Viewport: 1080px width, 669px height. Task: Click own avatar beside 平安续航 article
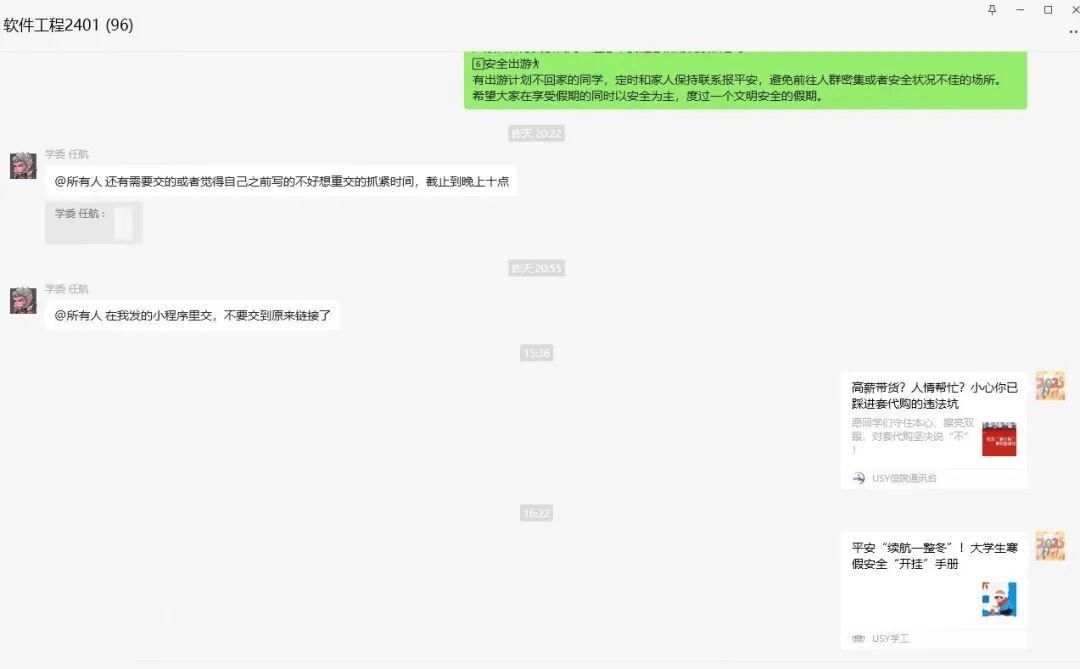[x=1050, y=546]
